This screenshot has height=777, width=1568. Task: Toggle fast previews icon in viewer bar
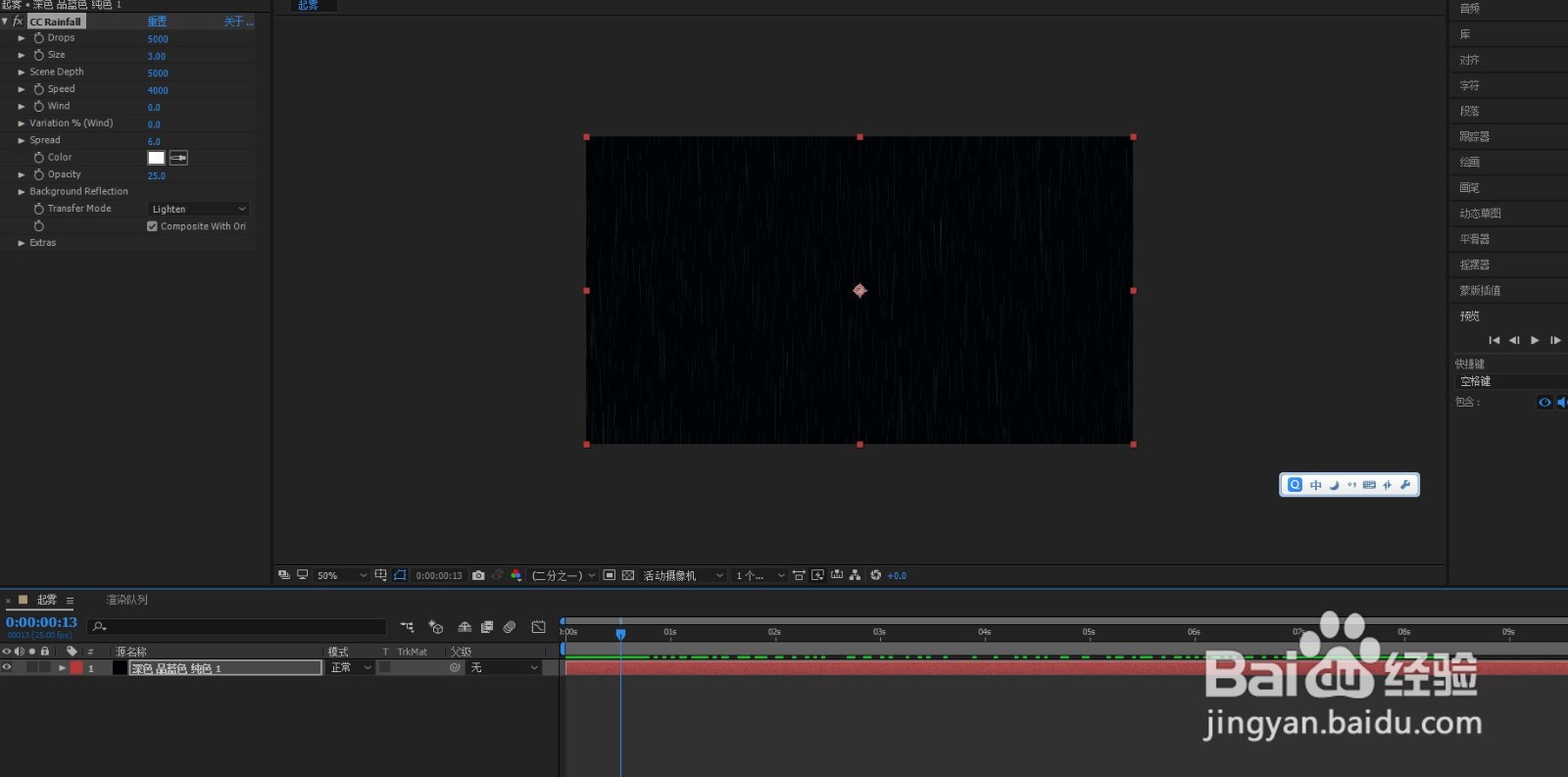tap(817, 575)
